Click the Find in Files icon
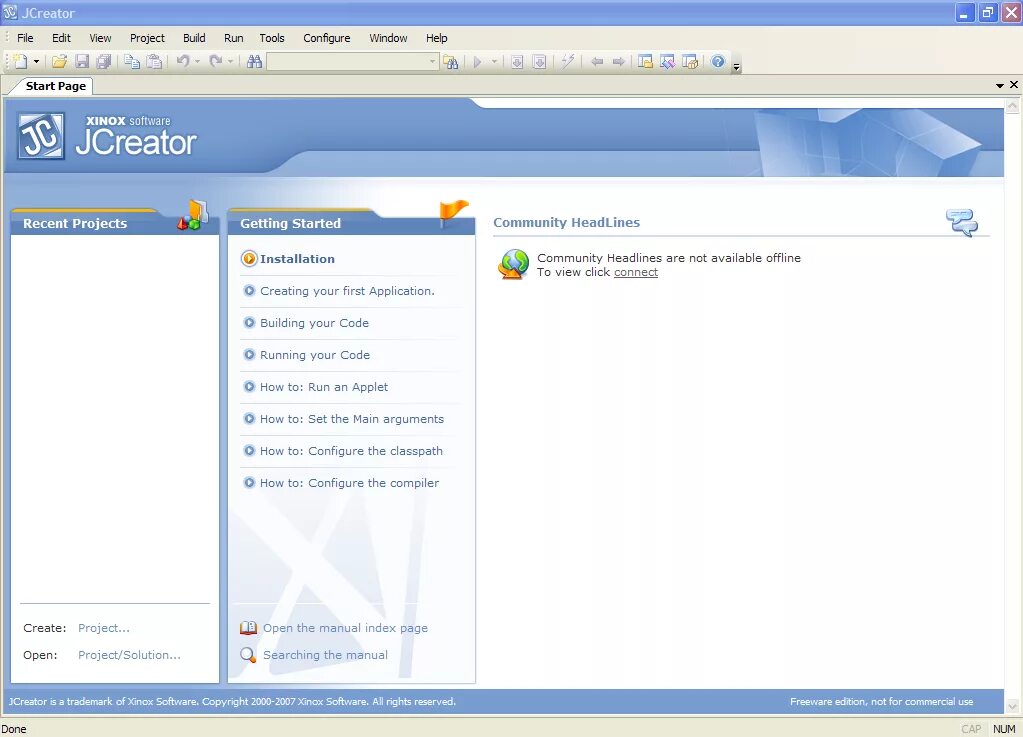Viewport: 1023px width, 737px height. click(451, 61)
